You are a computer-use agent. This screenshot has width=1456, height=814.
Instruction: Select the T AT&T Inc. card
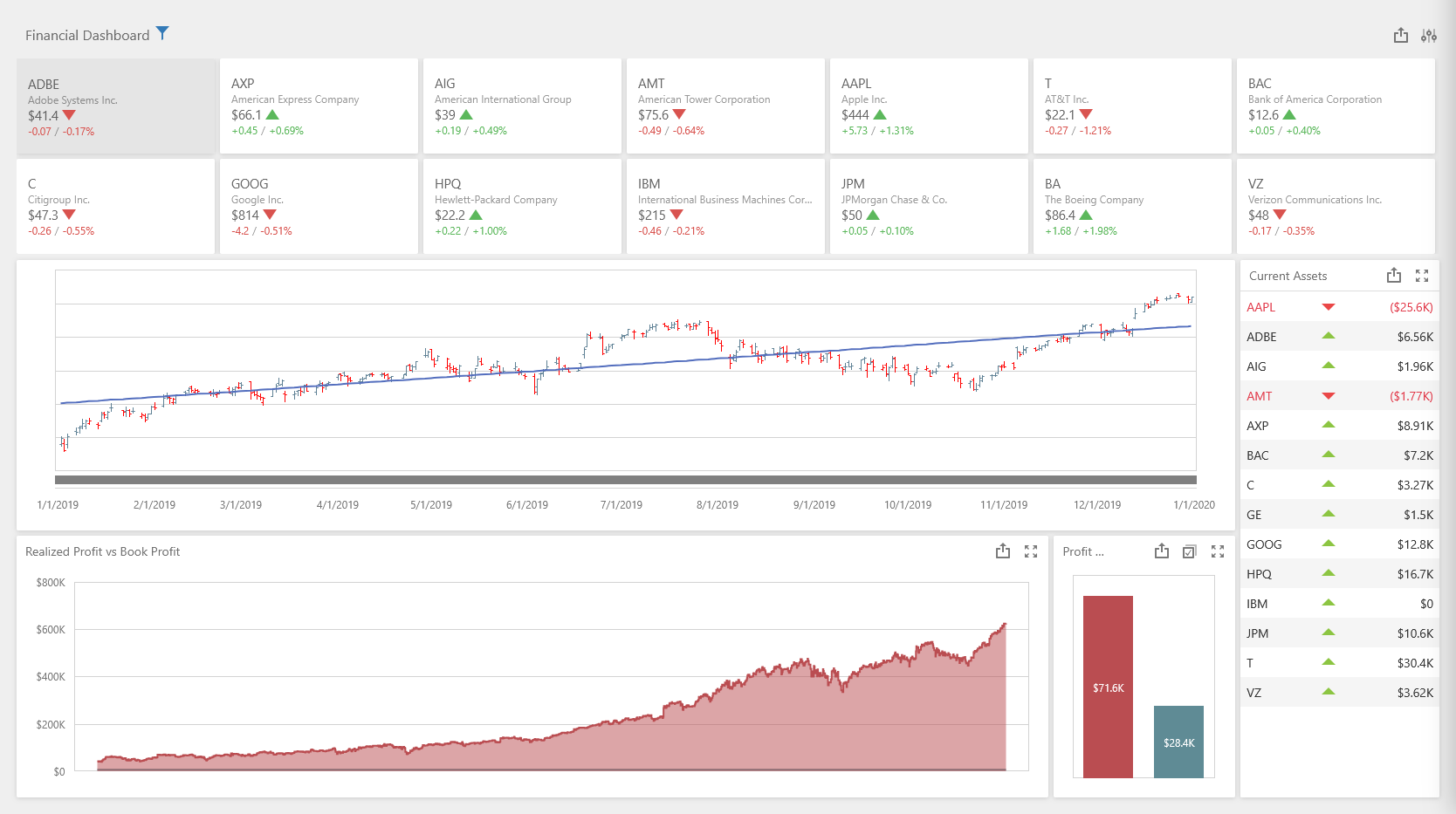click(1131, 106)
